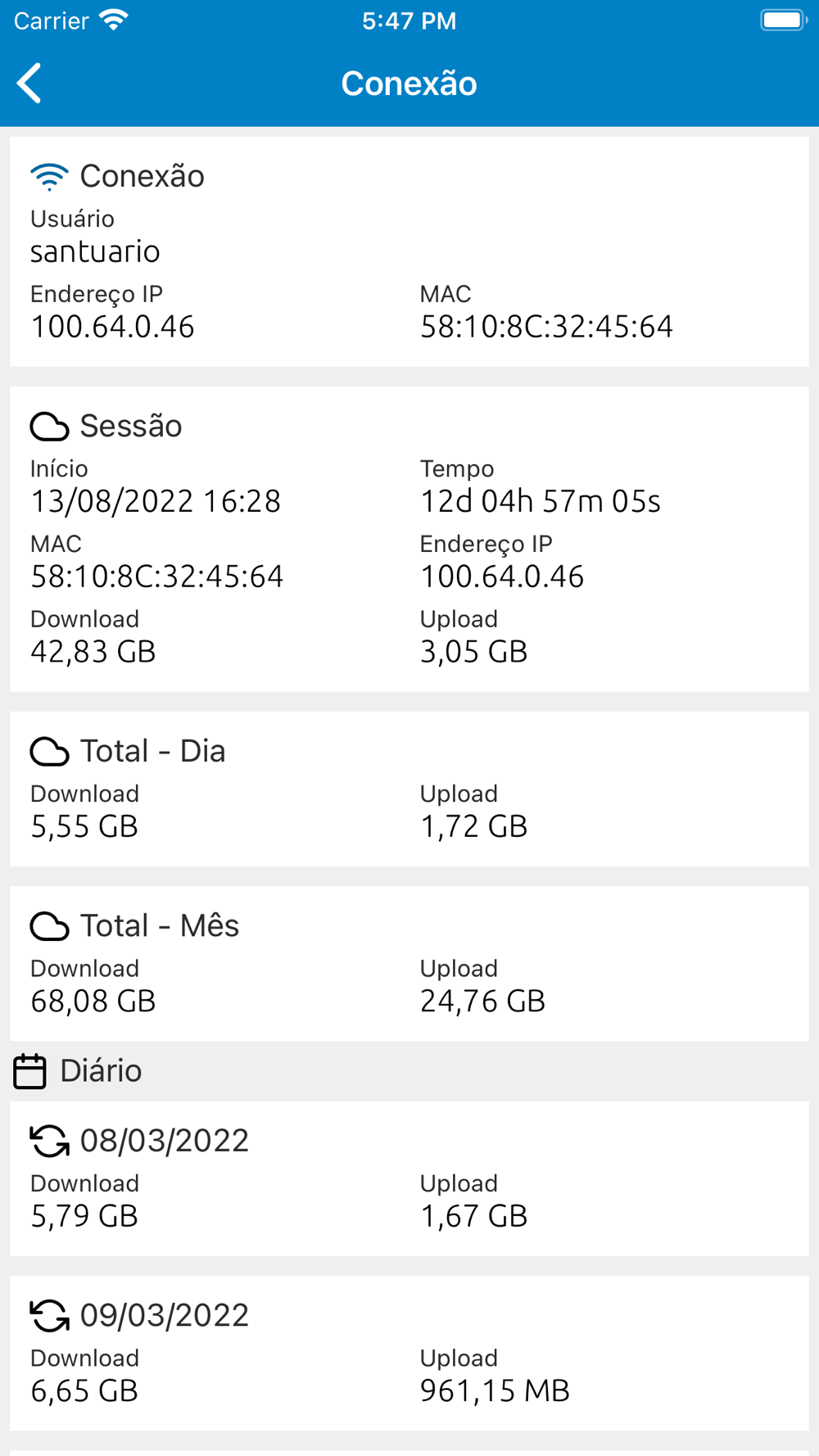Tap the refresh icon for 09/03/2022
The image size is (819, 1456).
tap(49, 1315)
